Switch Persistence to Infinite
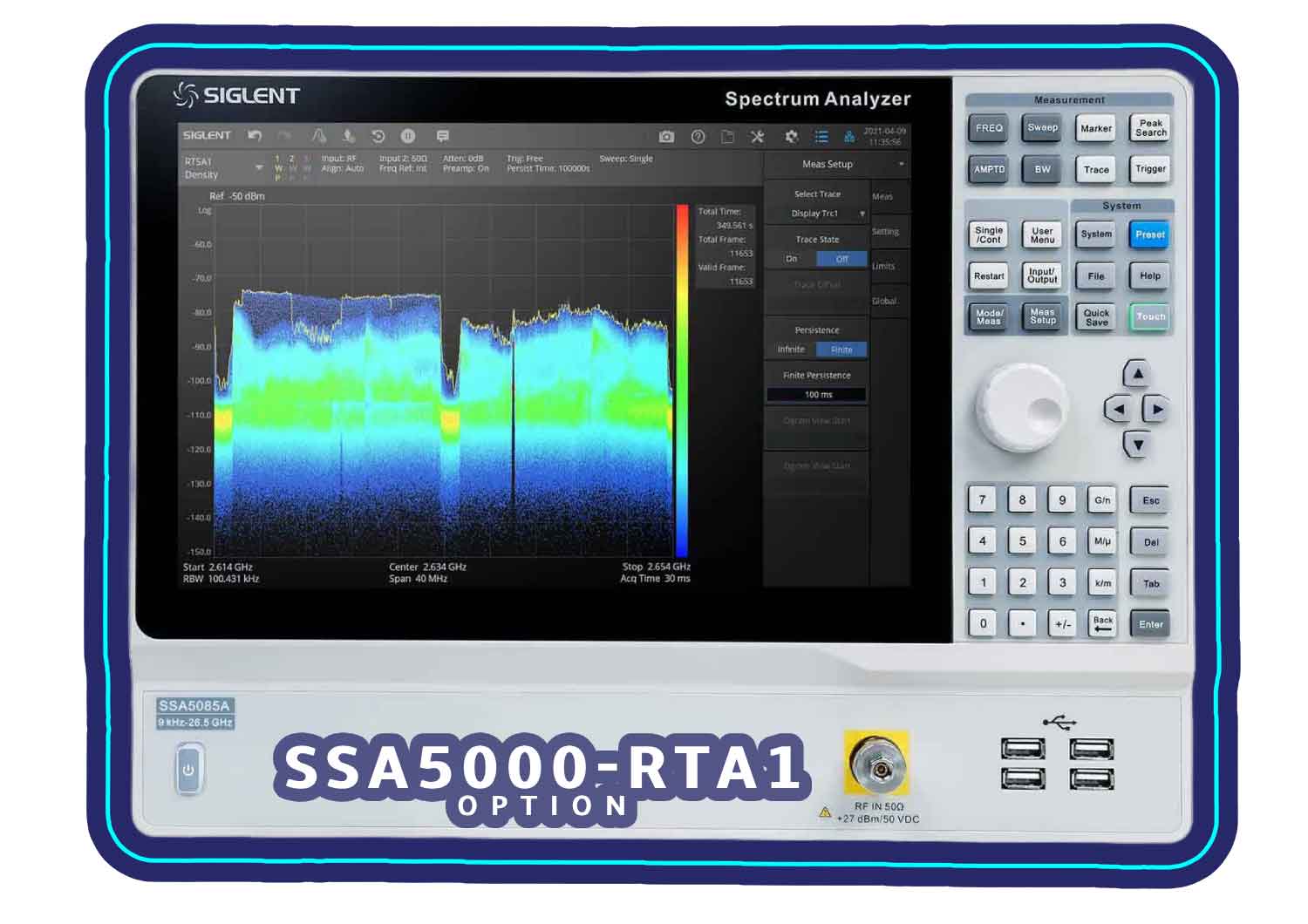 click(x=792, y=350)
